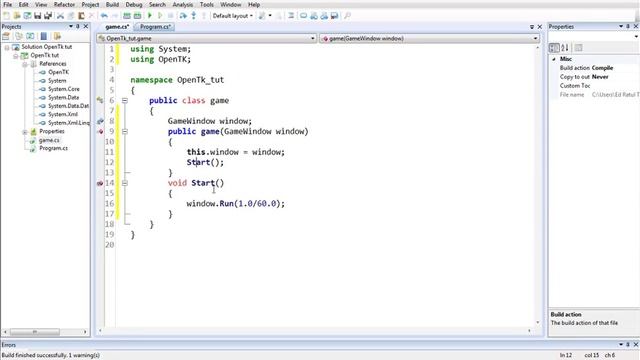Toggle pin on the Errors panel
The width and height of the screenshot is (640, 360).
coord(628,345)
